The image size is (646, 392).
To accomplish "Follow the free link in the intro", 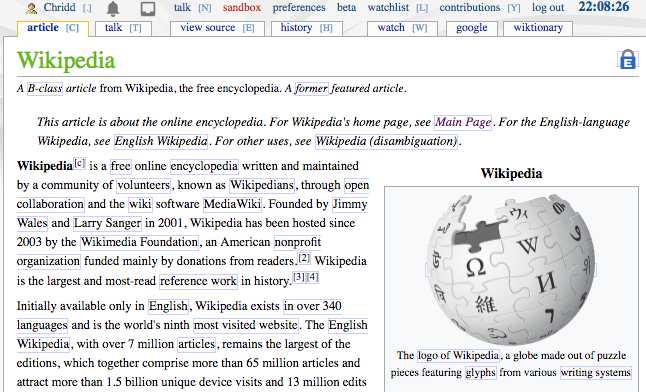I will pos(121,166).
